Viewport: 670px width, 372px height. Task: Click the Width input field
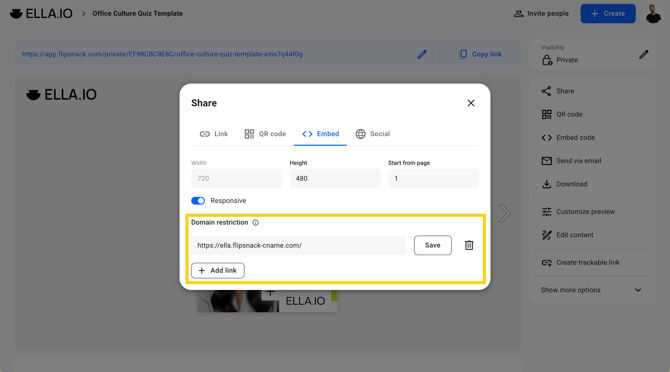click(x=236, y=179)
